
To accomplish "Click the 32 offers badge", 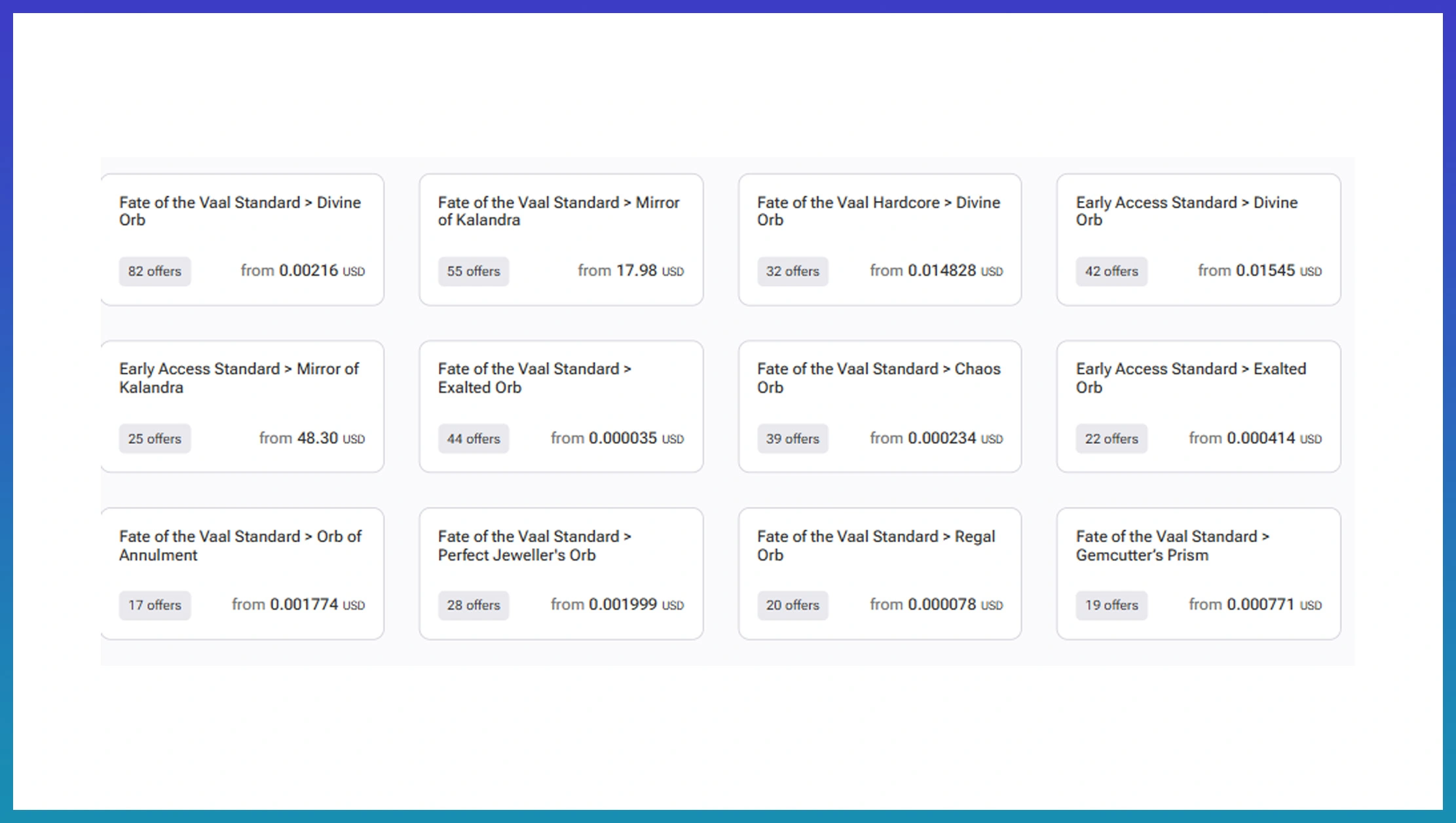I will [x=793, y=271].
